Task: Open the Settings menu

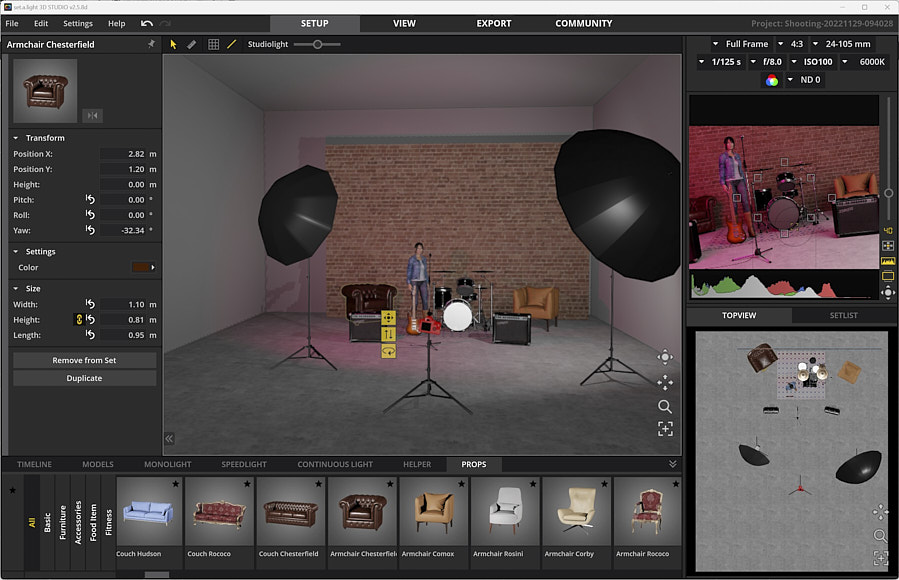Action: pos(77,23)
